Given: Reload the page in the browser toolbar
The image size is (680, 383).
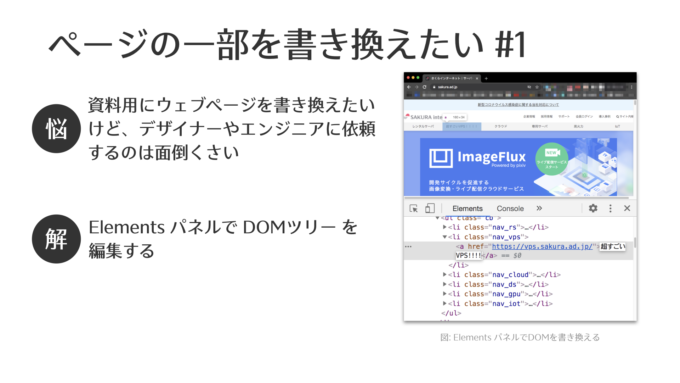Looking at the screenshot, I should 425,87.
